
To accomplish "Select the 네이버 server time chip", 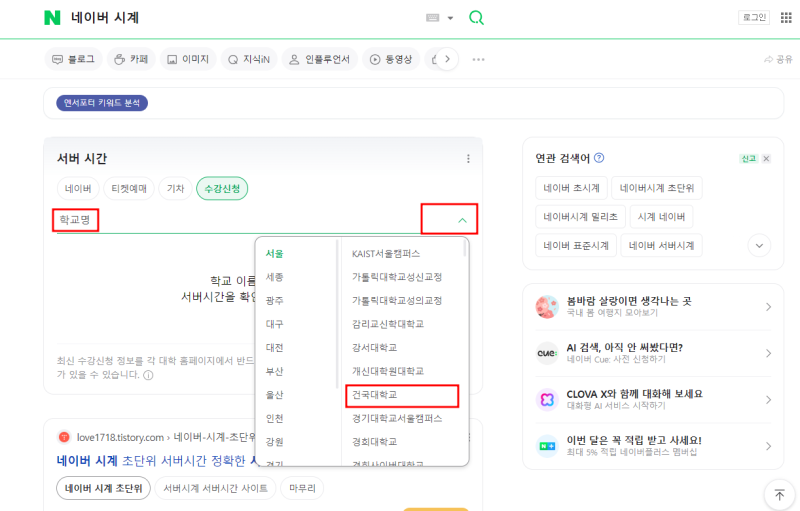I will 78,189.
